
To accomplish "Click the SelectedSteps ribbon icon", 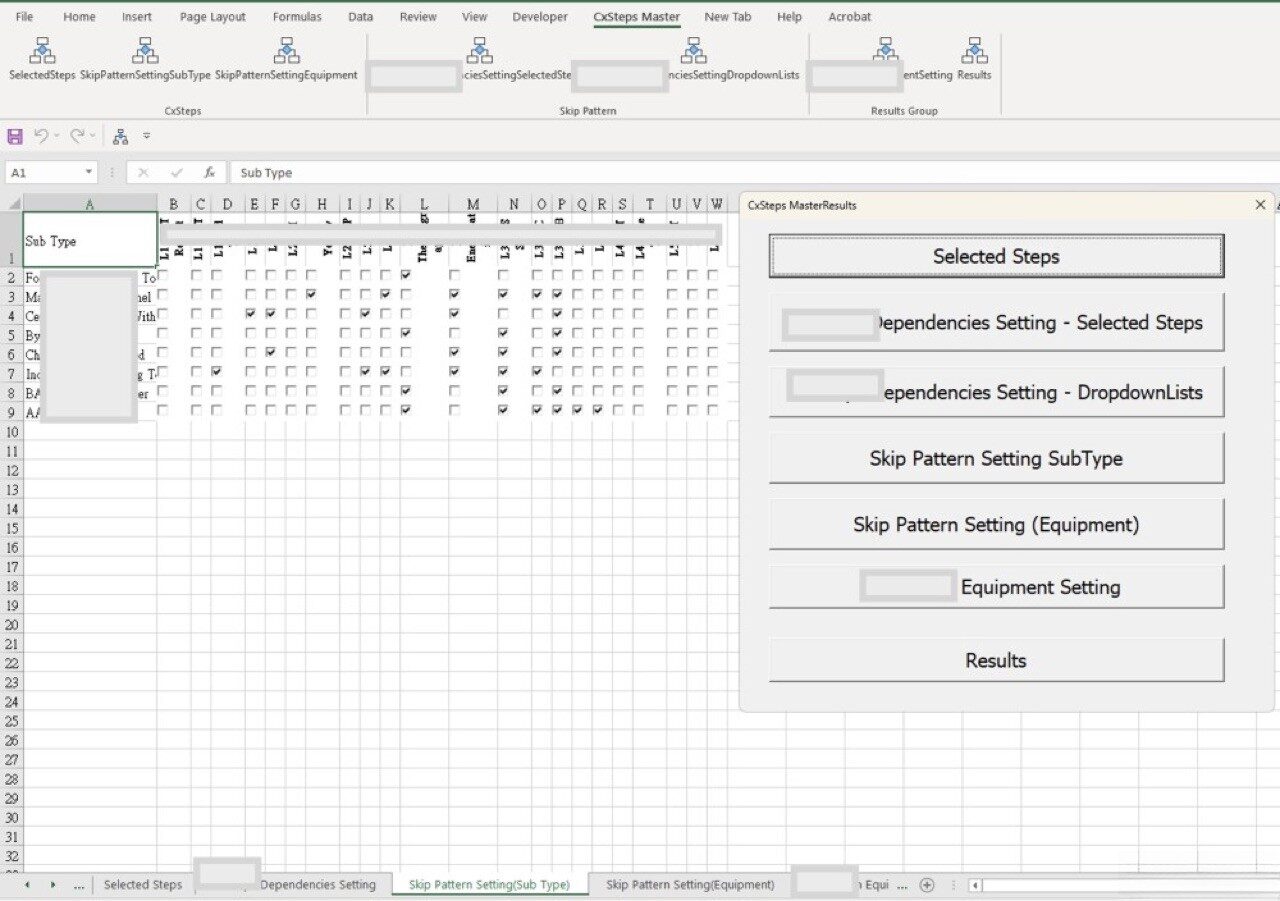I will coord(43,52).
